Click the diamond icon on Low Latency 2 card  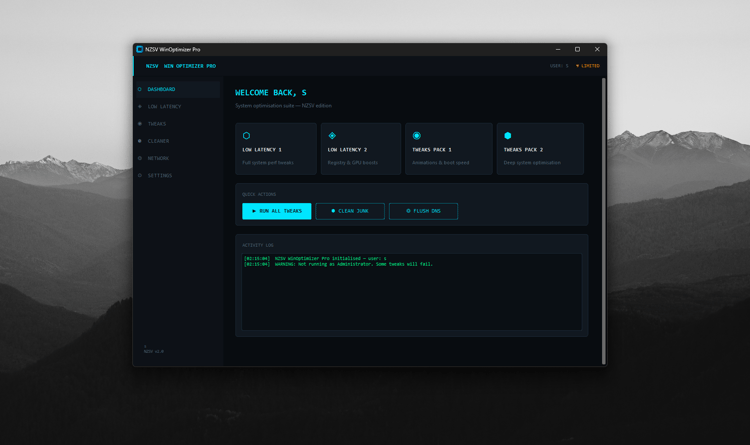click(x=332, y=136)
